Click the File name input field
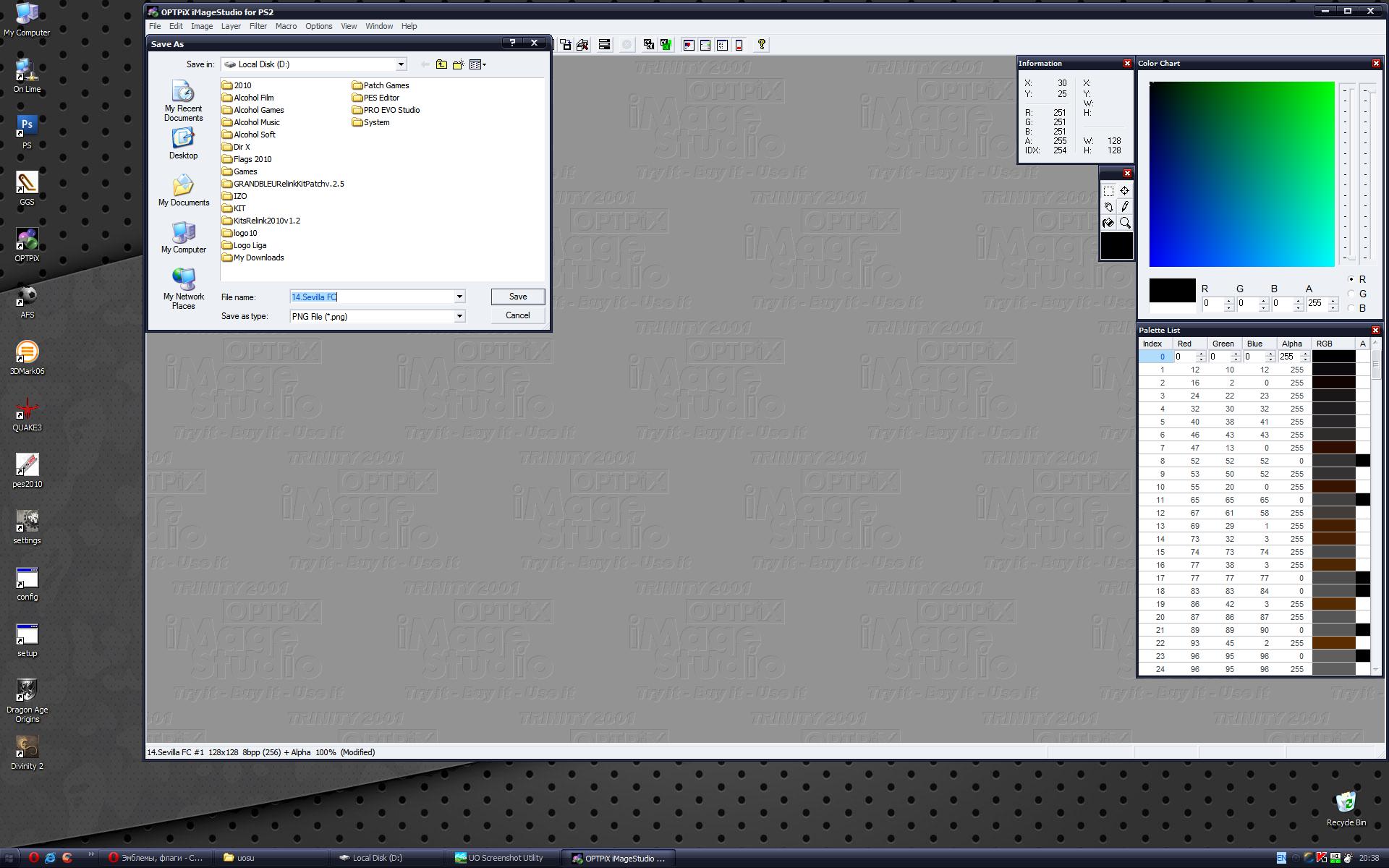 (371, 297)
